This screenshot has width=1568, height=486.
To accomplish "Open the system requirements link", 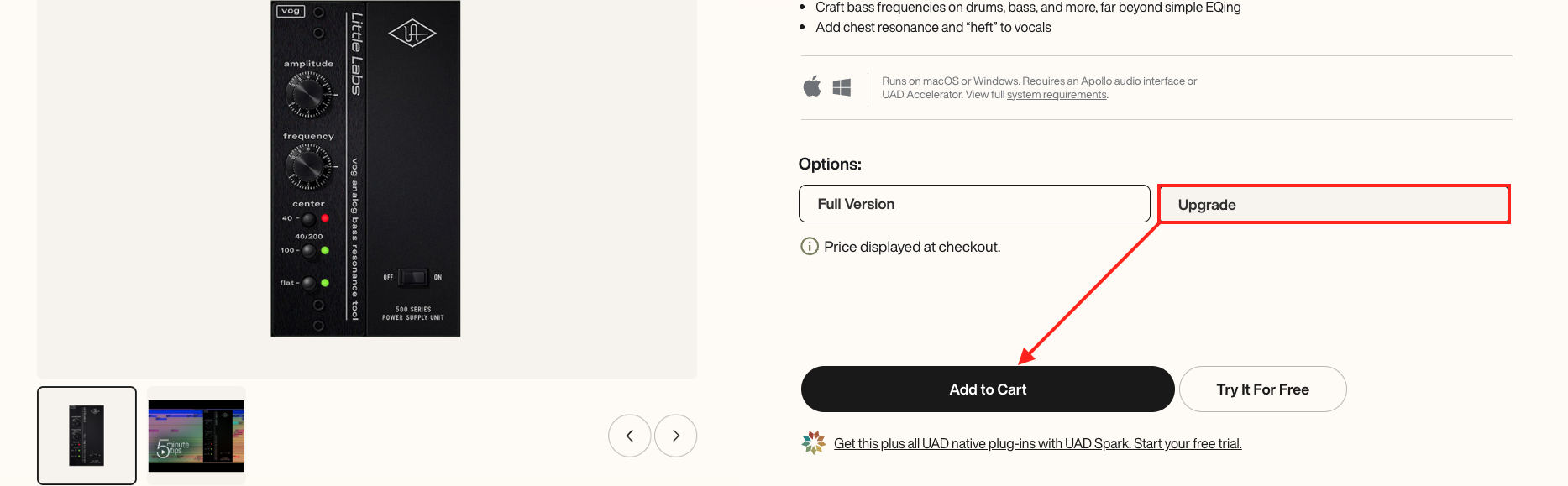I will 1057,95.
